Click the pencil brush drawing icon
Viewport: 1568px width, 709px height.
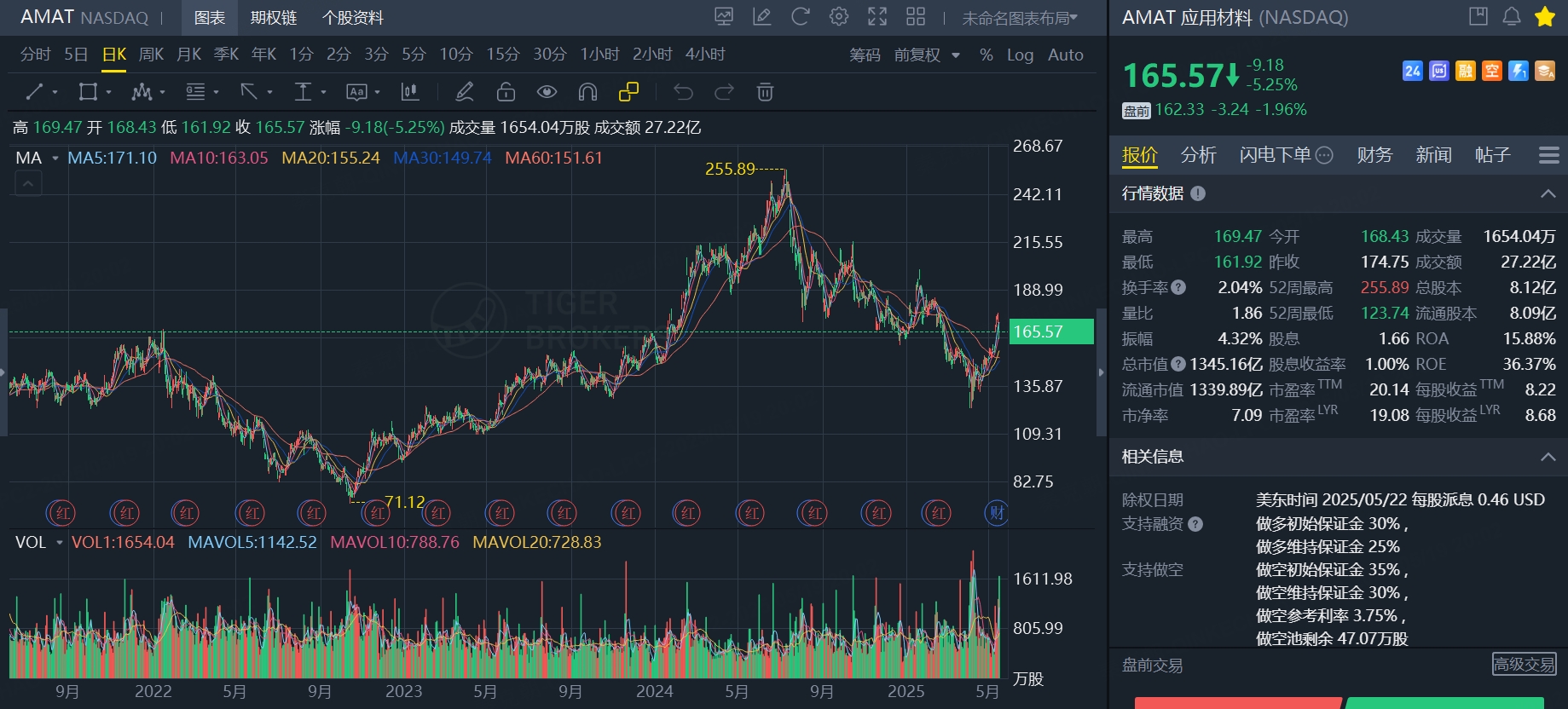pyautogui.click(x=465, y=92)
